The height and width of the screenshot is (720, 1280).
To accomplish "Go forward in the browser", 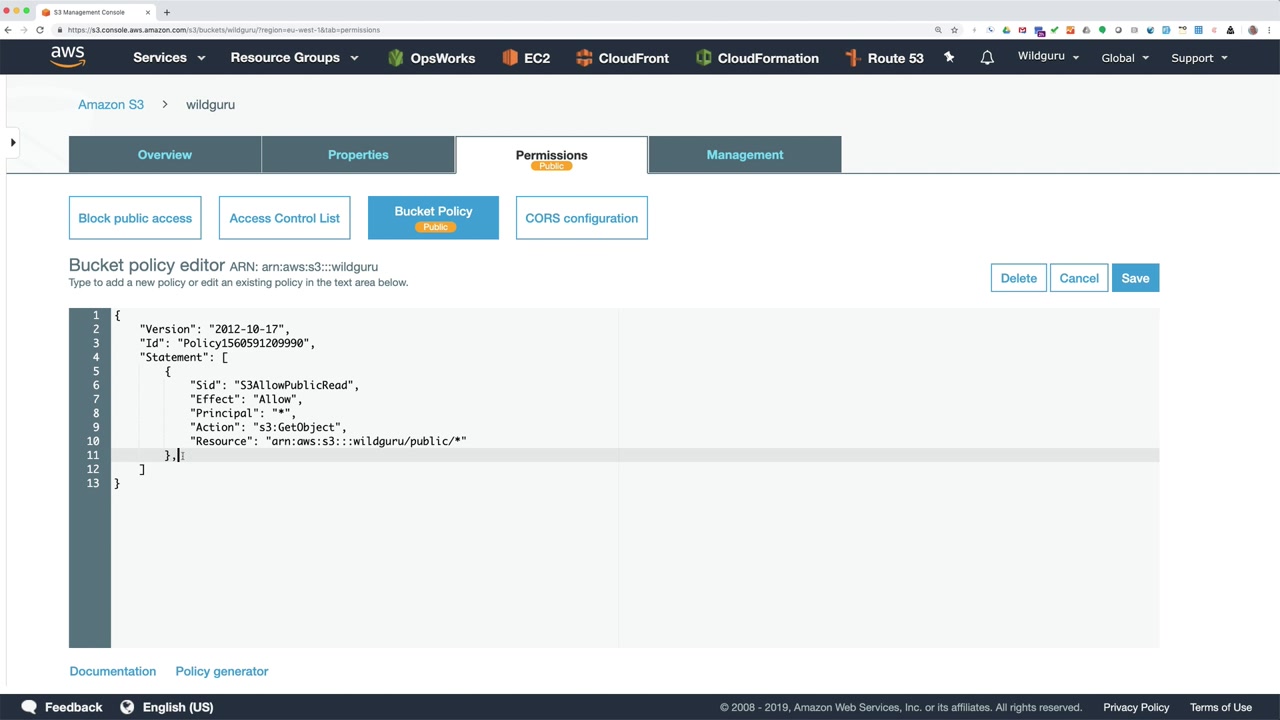I will coord(24,30).
